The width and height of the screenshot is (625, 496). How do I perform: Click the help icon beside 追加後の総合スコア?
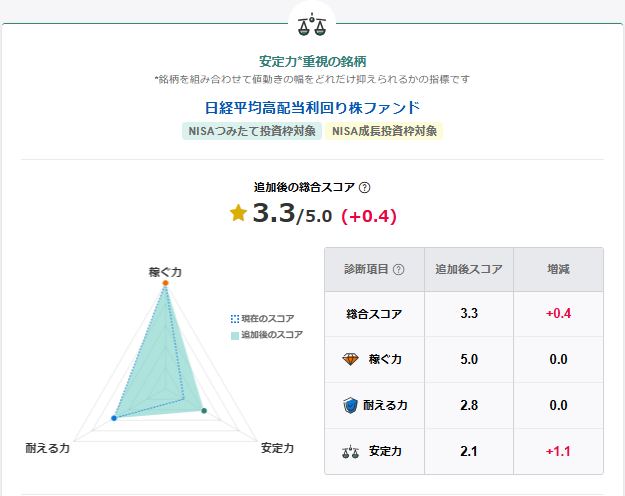pos(365,187)
